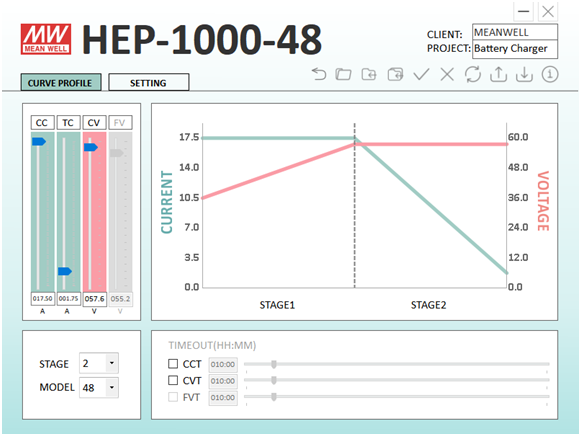
Task: Expand the MODEL dropdown
Action: (112, 387)
